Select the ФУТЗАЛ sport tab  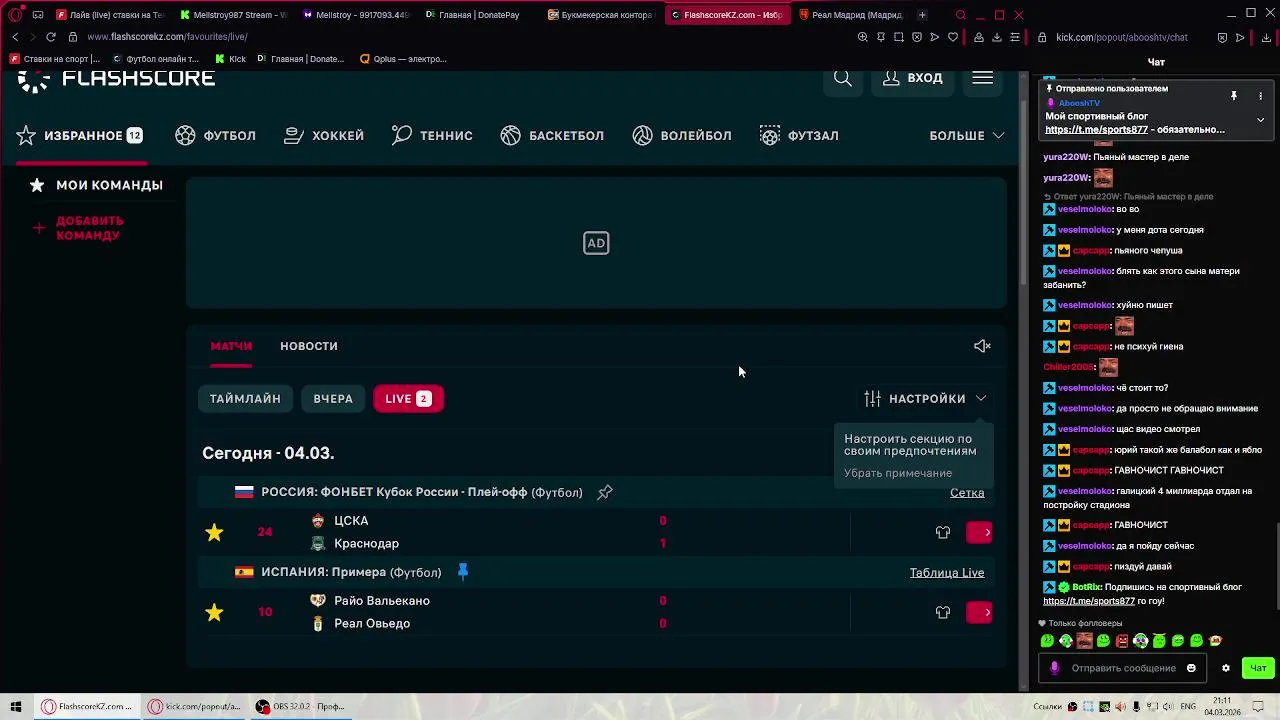799,135
